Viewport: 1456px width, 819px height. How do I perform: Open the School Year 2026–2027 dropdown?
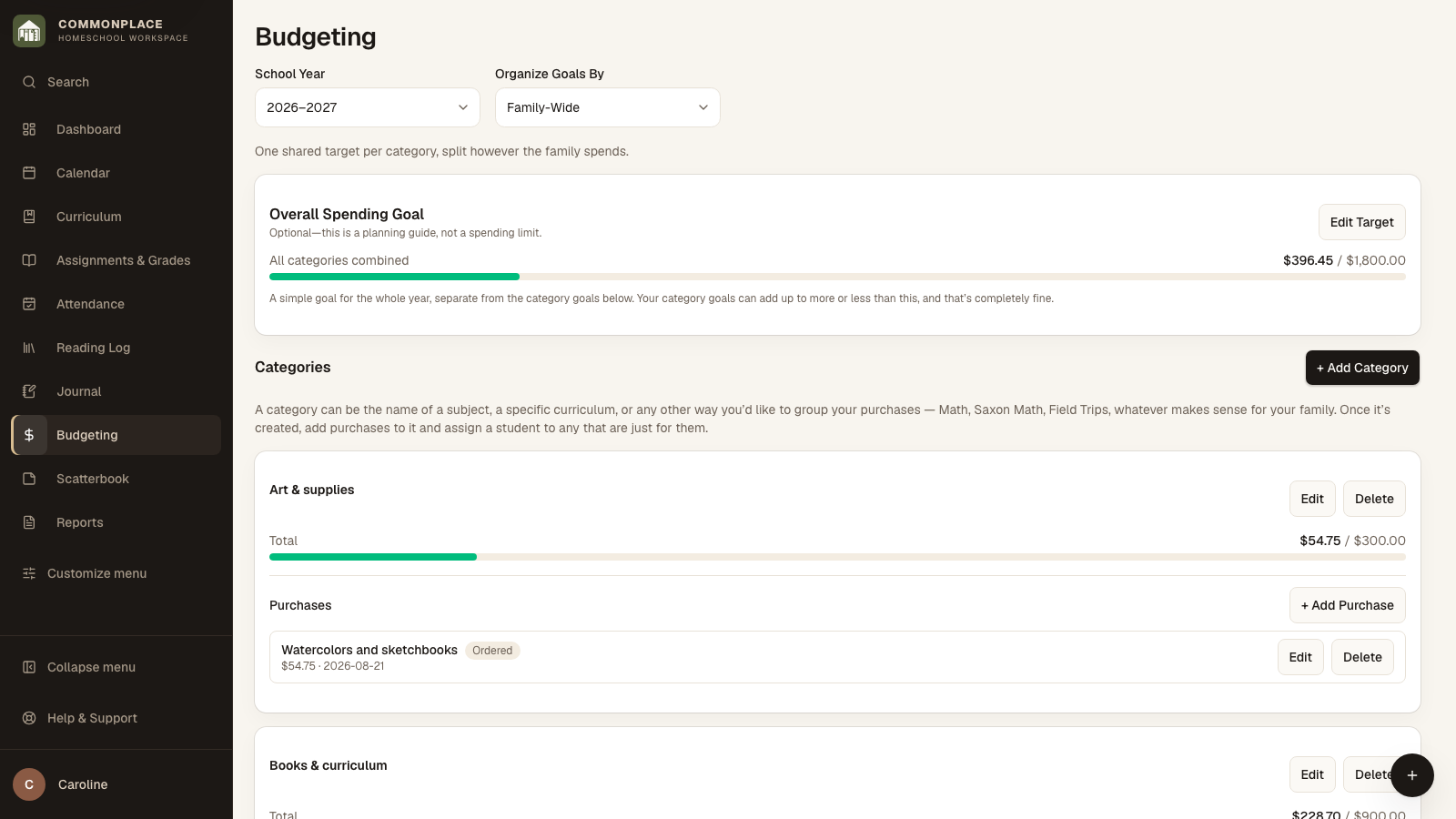[368, 107]
